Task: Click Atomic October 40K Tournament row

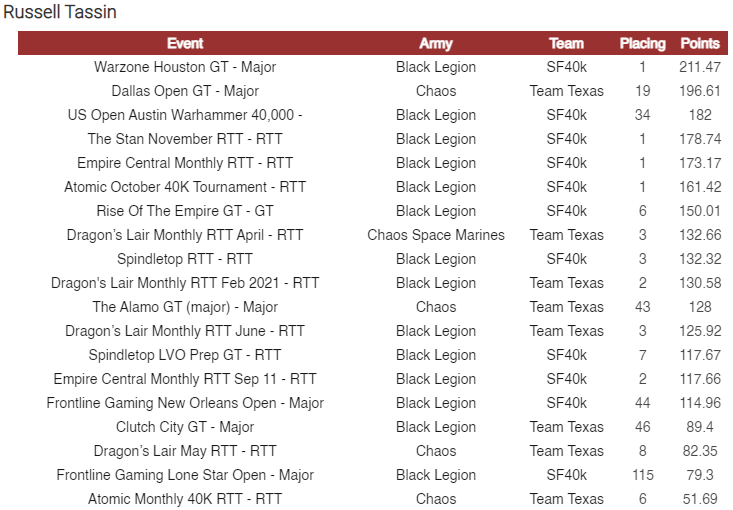Action: click(185, 187)
